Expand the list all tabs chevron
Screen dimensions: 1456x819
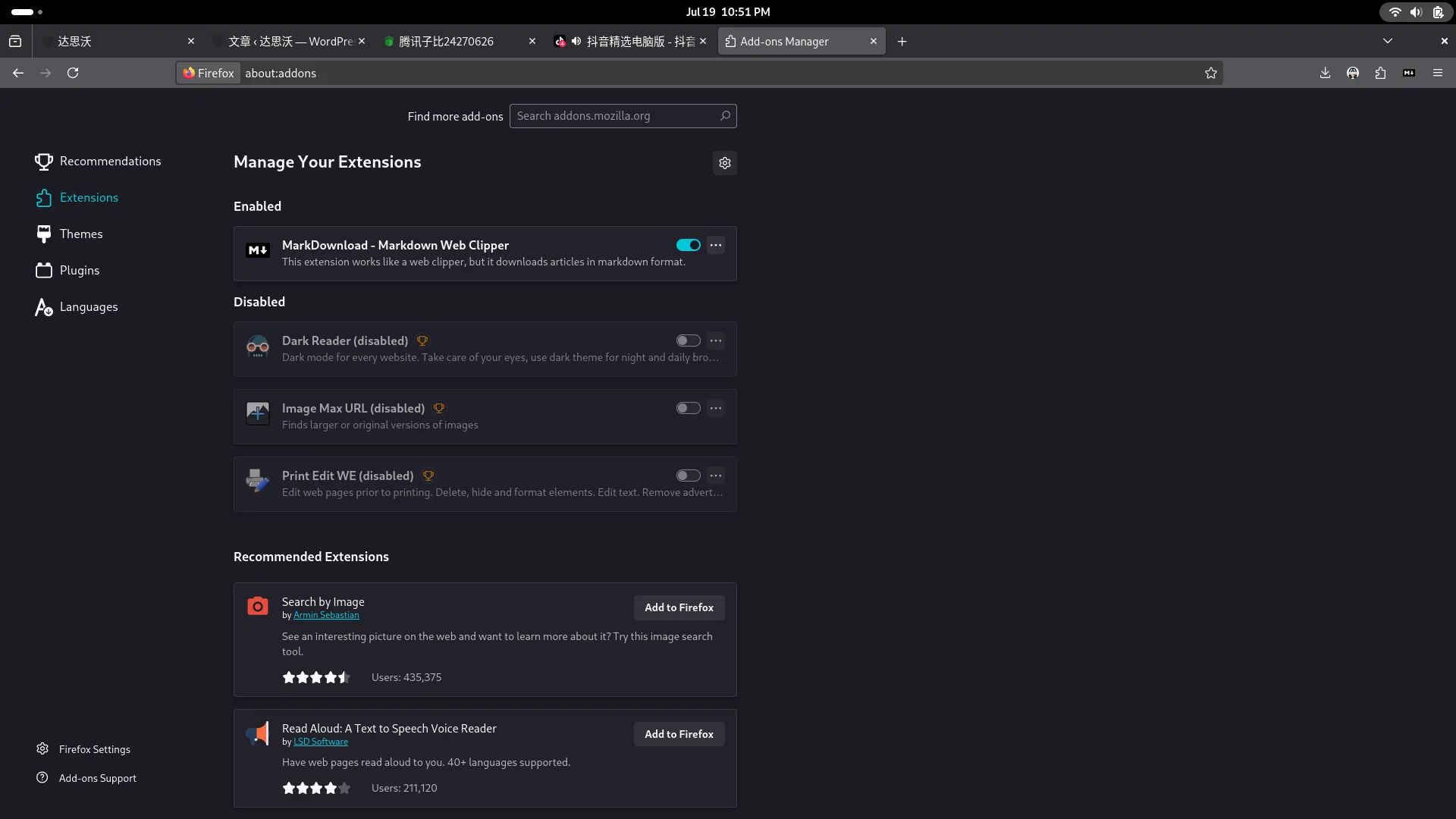1388,42
